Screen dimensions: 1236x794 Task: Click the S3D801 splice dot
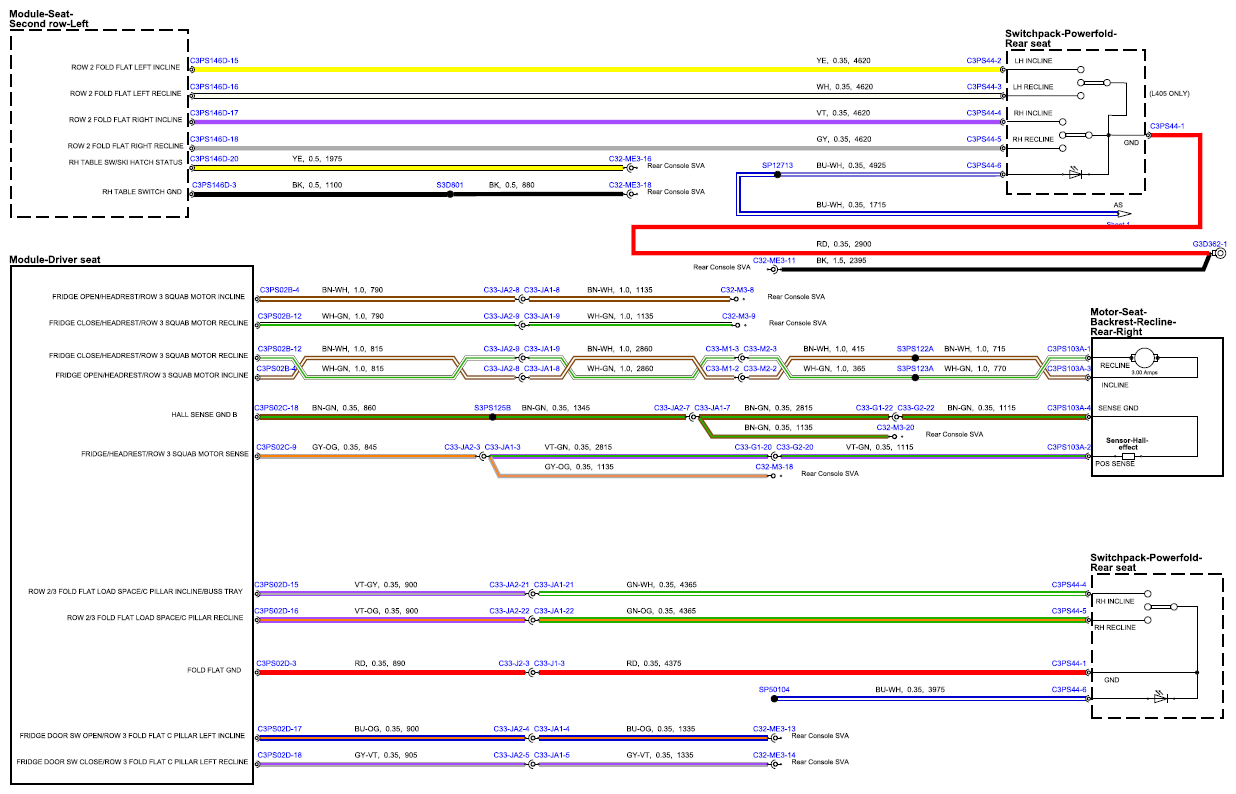[450, 195]
